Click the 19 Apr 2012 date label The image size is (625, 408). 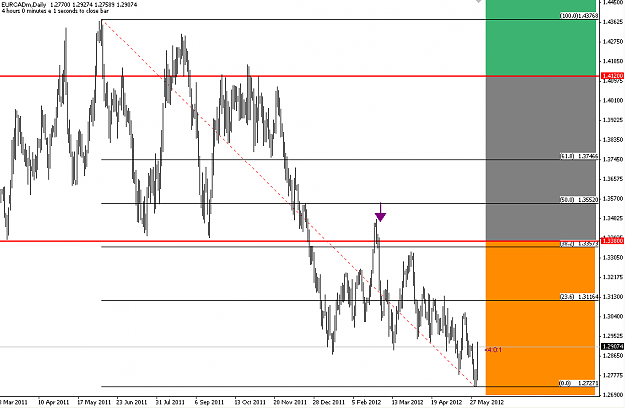click(446, 402)
